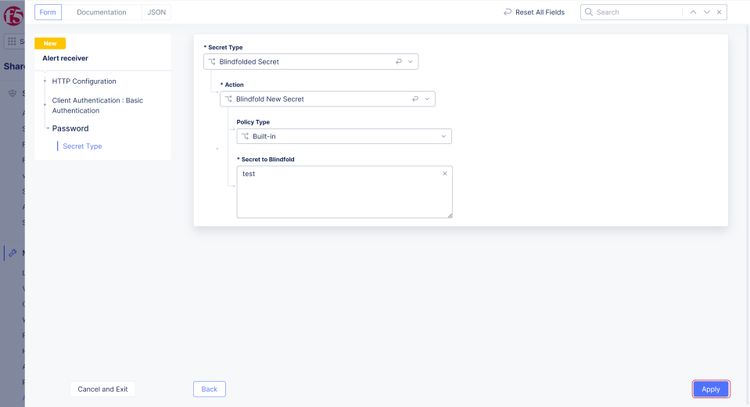Switch to the Documentation tab
This screenshot has width=750, height=407.
[x=101, y=12]
